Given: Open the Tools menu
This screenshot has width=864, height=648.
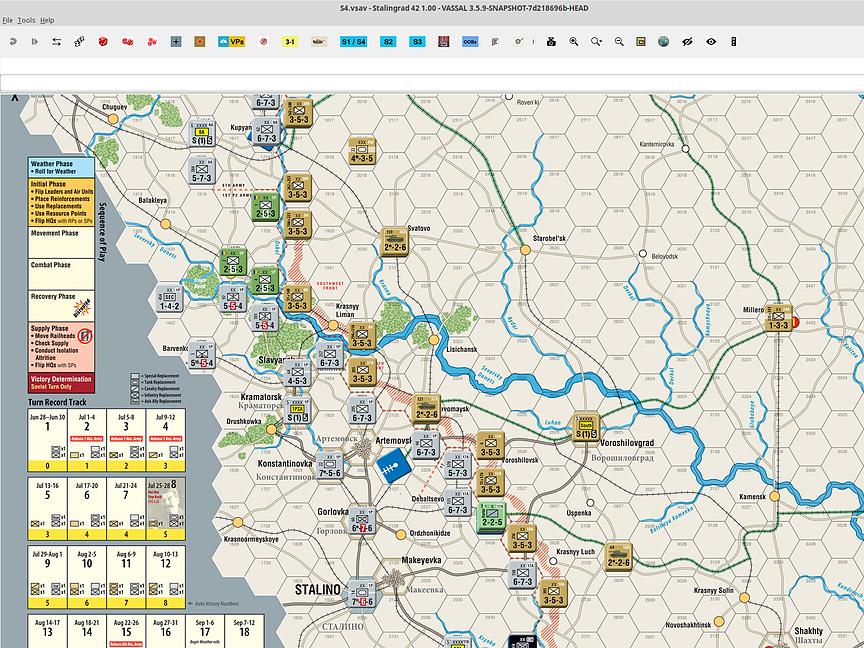Looking at the screenshot, I should click(26, 20).
